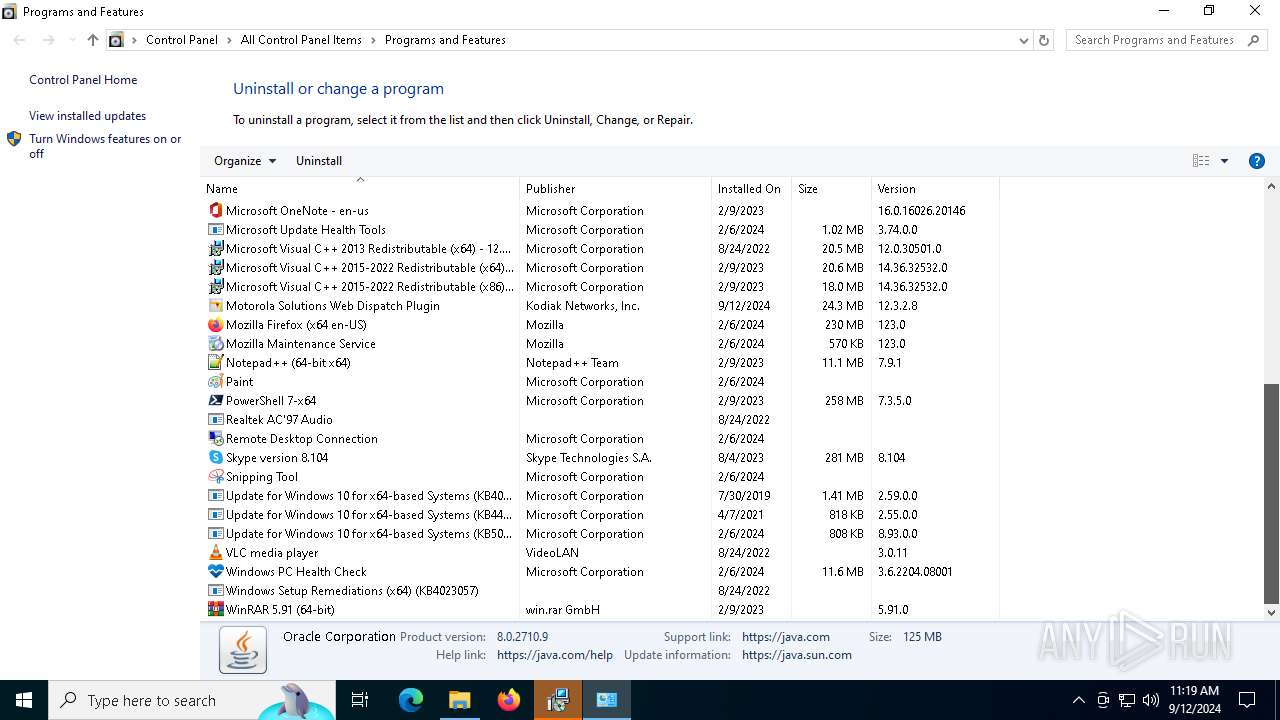
Task: Open Task View from the taskbar
Action: pyautogui.click(x=360, y=700)
